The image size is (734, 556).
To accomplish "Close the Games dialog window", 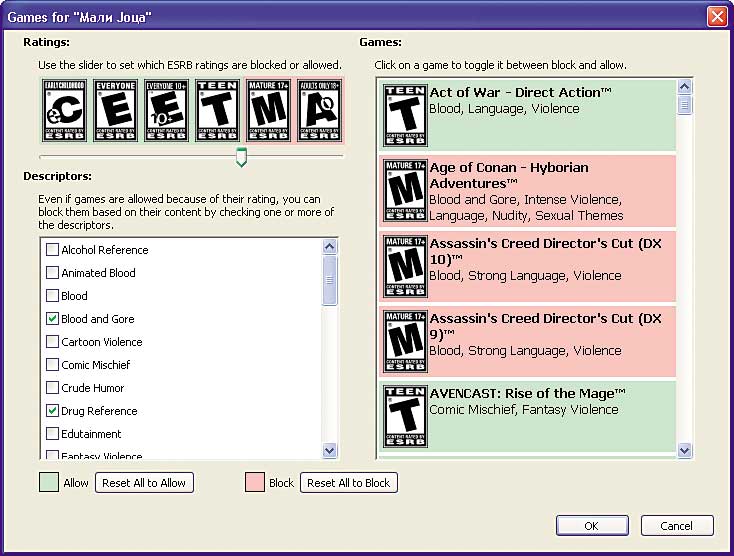I will coord(717,17).
